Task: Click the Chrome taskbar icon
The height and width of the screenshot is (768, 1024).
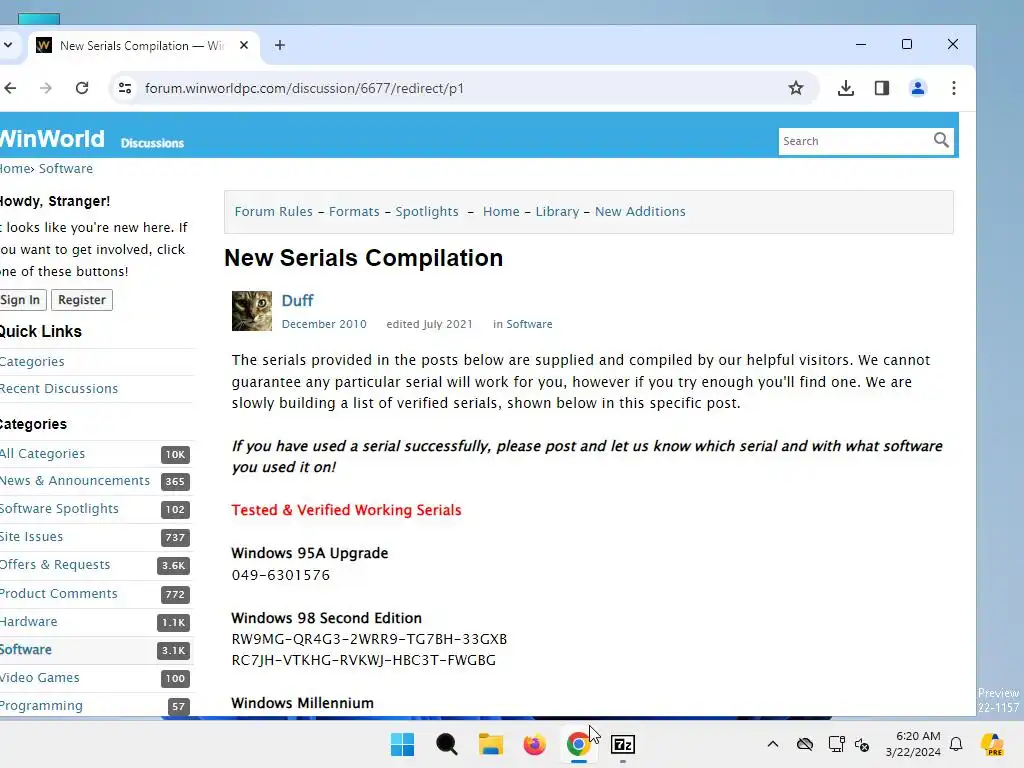Action: point(579,744)
